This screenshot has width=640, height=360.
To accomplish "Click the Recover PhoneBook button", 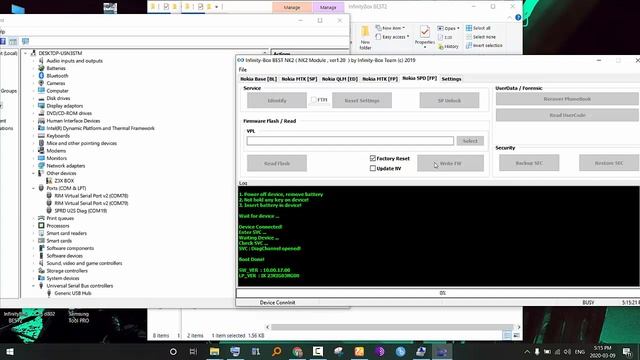I will [567, 99].
